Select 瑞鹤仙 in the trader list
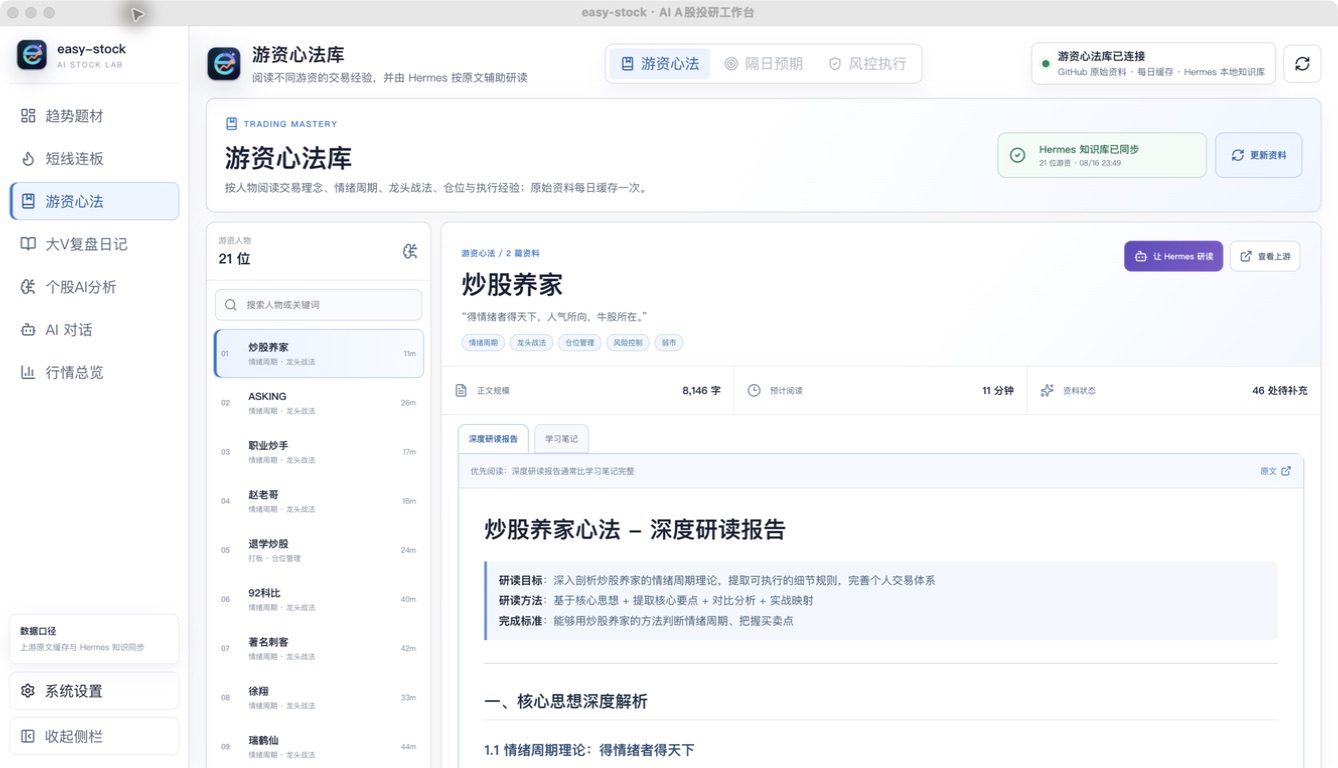Screen dimensions: 1338x768 click(x=318, y=746)
